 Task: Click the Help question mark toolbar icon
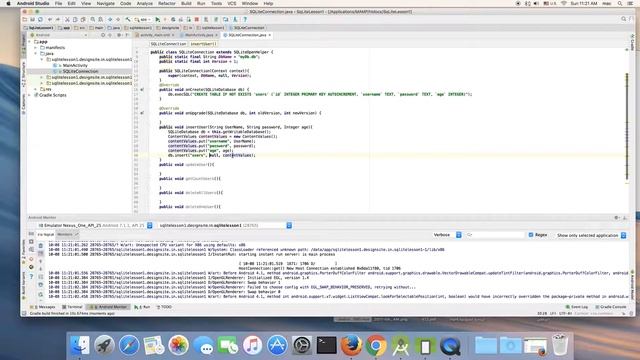245,19
